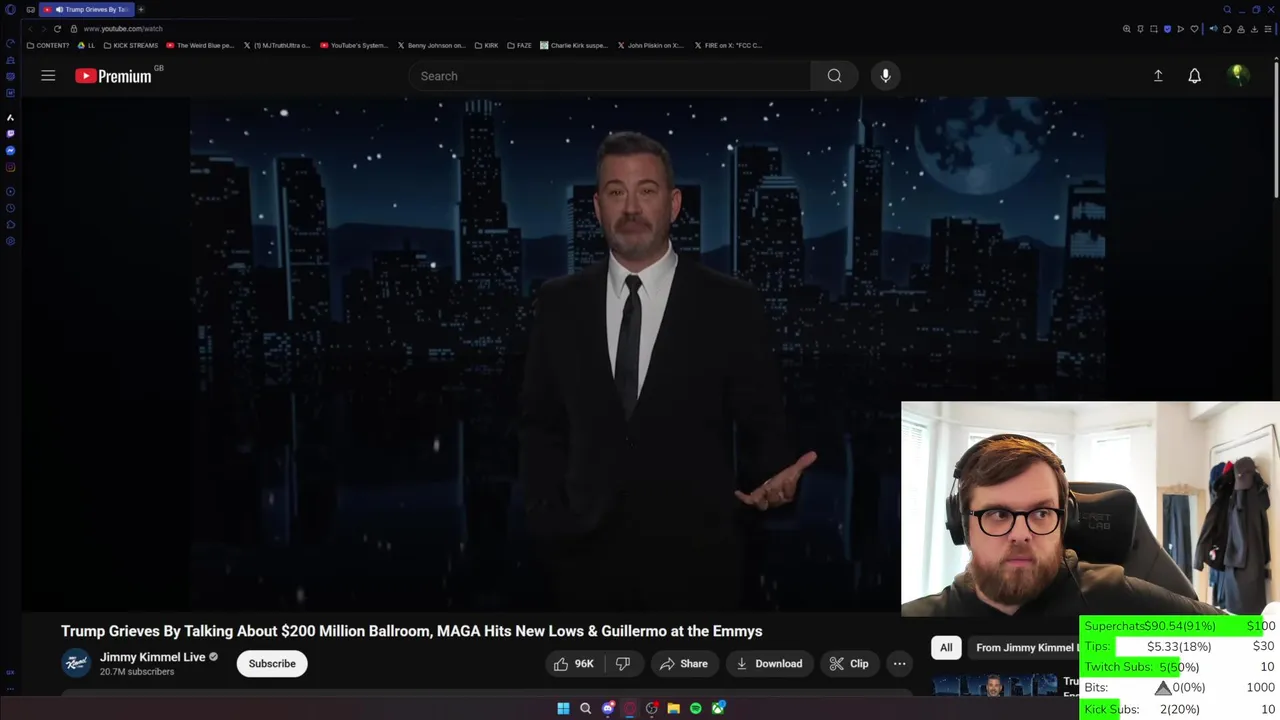
Task: Switch to the Trump Grieves browser tab
Action: point(85,9)
